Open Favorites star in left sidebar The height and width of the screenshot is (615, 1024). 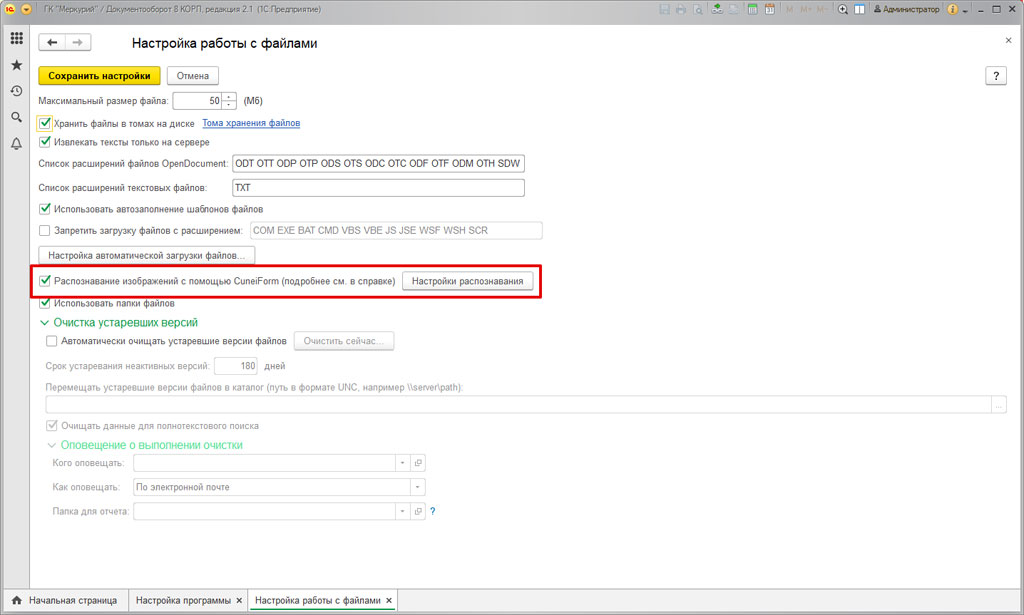coord(16,65)
